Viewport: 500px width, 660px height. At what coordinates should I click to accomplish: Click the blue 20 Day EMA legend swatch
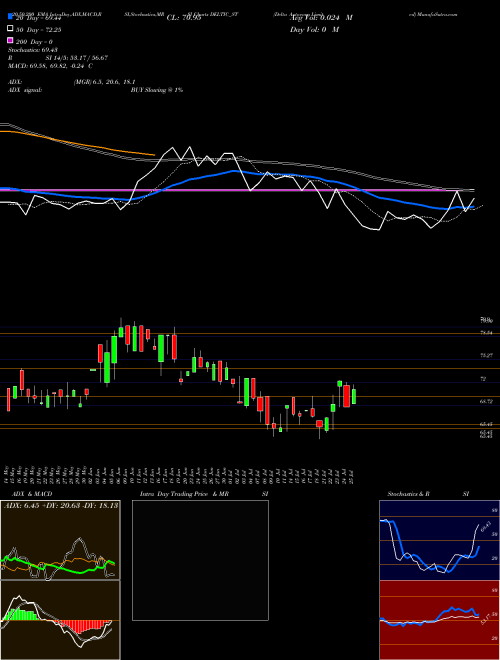[10, 17]
